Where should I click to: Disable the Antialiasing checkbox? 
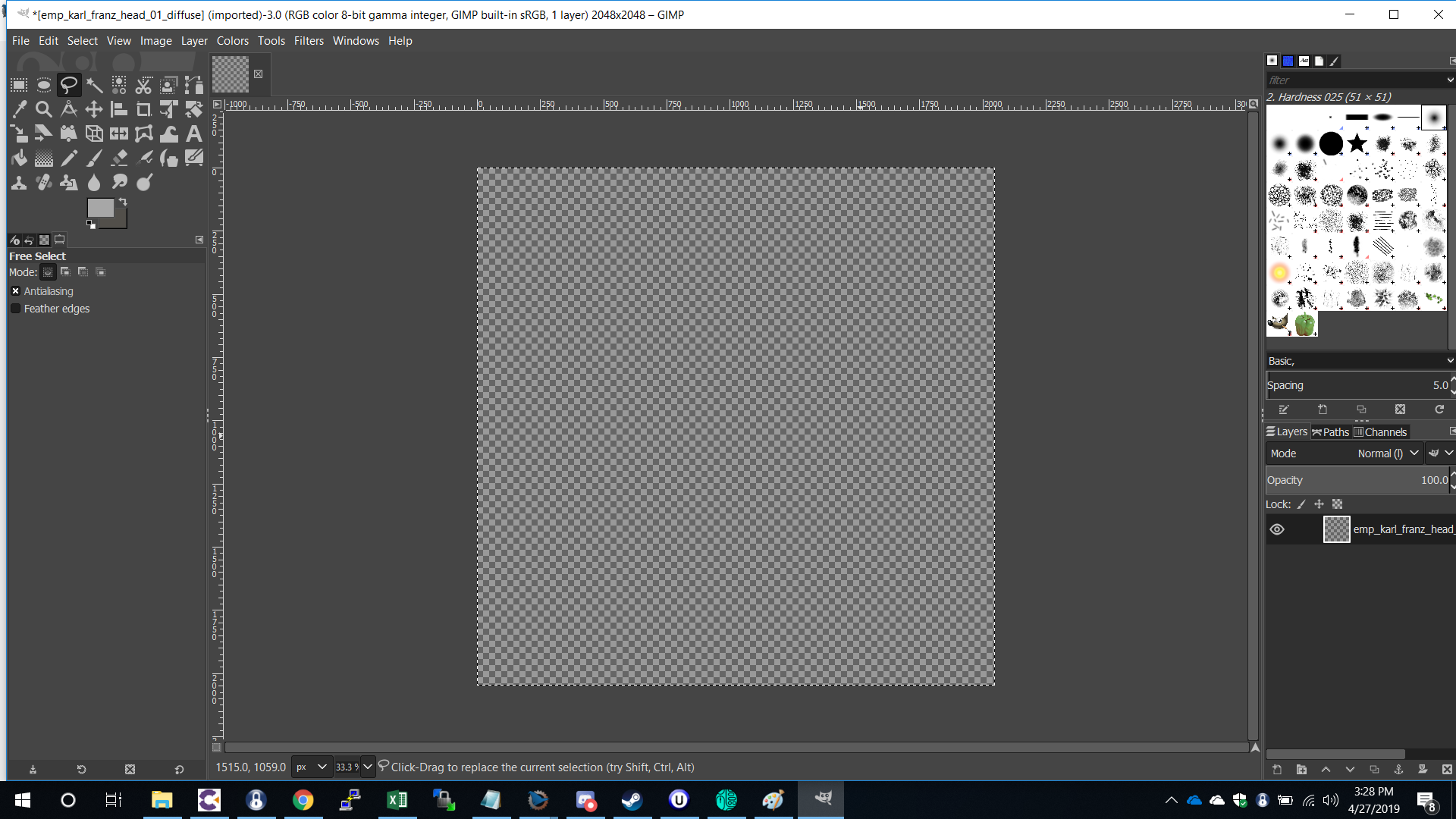(x=15, y=291)
